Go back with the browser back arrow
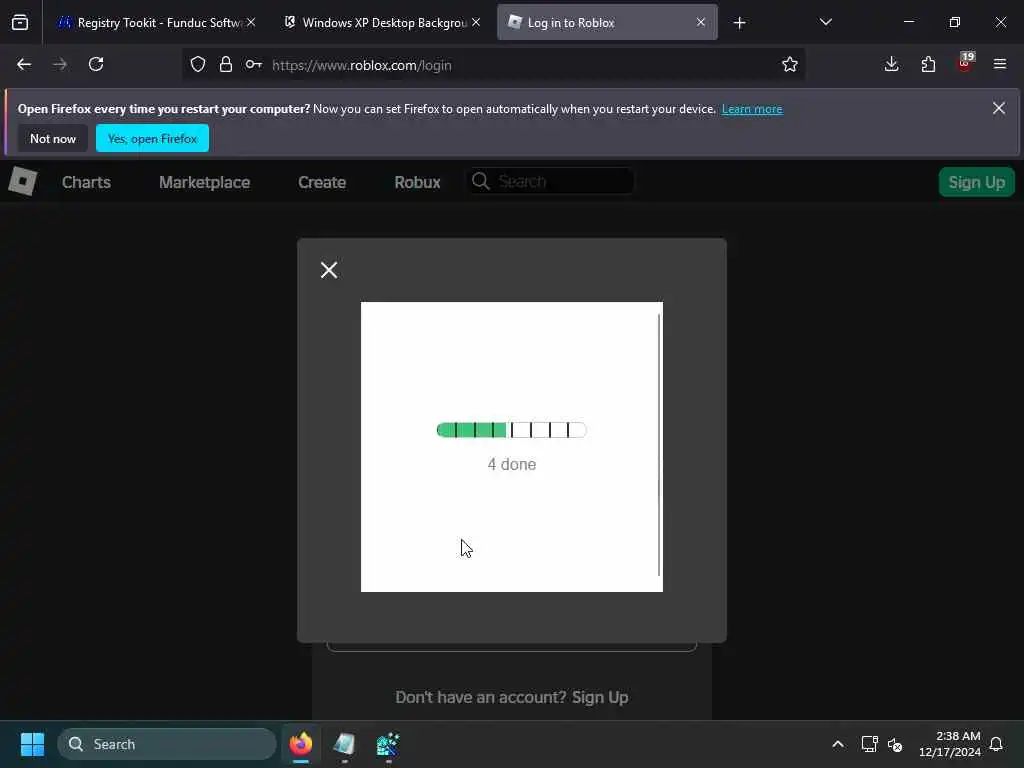The image size is (1024, 768). 24,65
